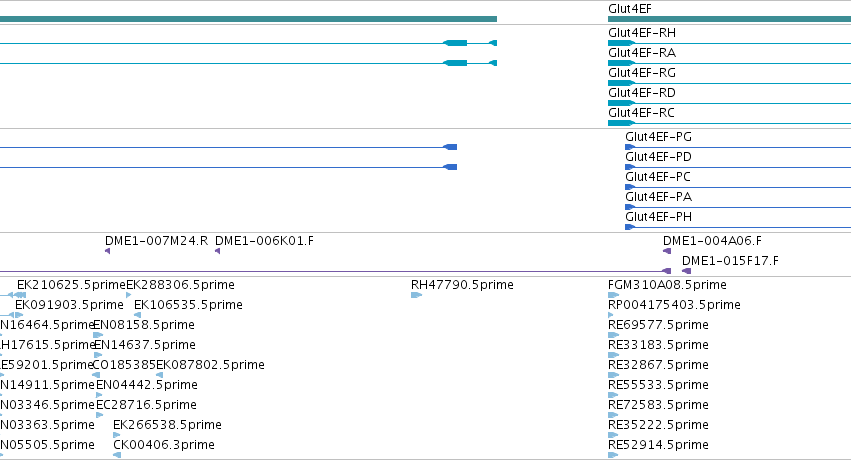The image size is (851, 460).
Task: Select the FGM310A08.5prime EST label
Action: tap(667, 285)
